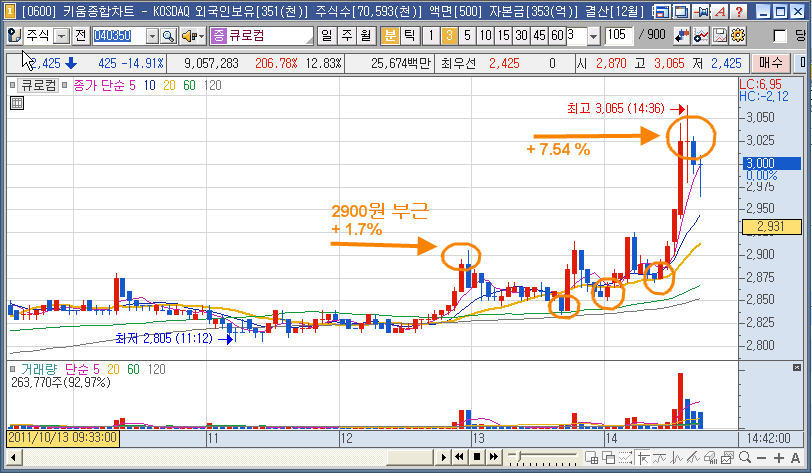Open the help question mark icon
Image resolution: width=812 pixels, height=473 pixels.
point(739,11)
